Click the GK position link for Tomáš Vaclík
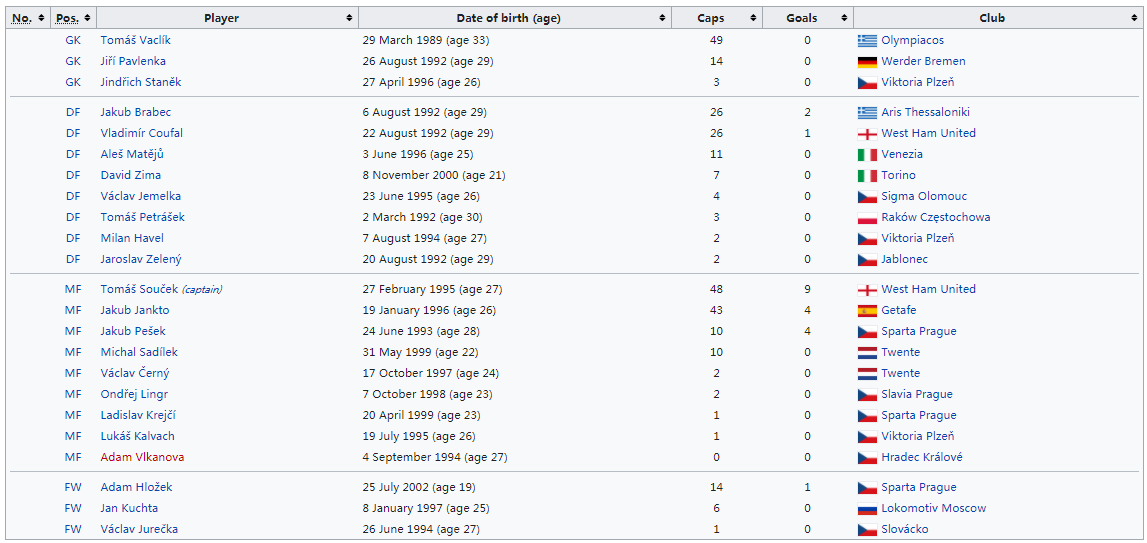This screenshot has height=543, width=1147. [x=73, y=41]
